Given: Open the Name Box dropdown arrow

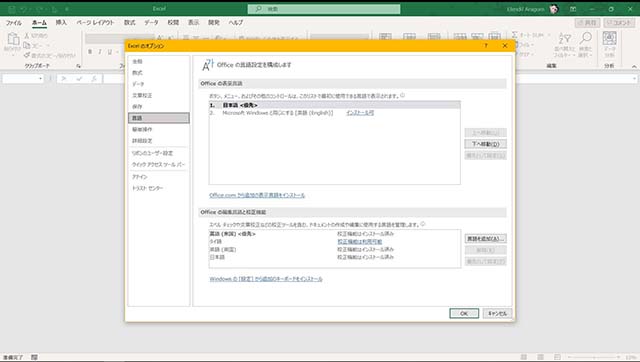Looking at the screenshot, I should (40, 78).
